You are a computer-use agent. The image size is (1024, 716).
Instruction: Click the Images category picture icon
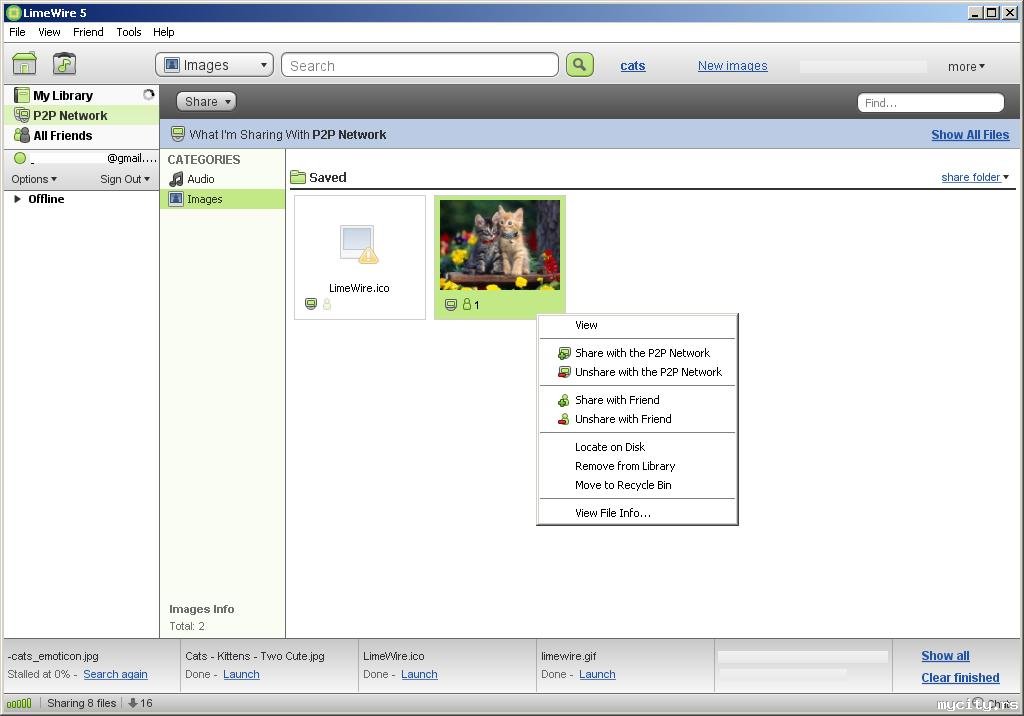point(176,199)
